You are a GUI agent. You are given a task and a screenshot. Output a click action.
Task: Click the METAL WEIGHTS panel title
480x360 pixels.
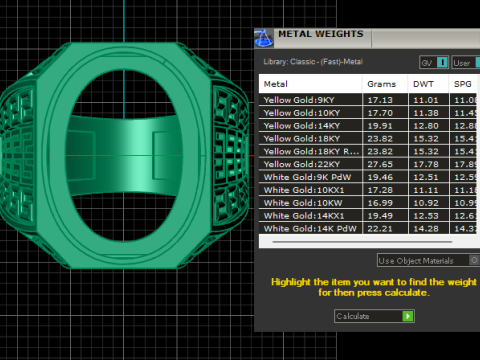click(321, 34)
